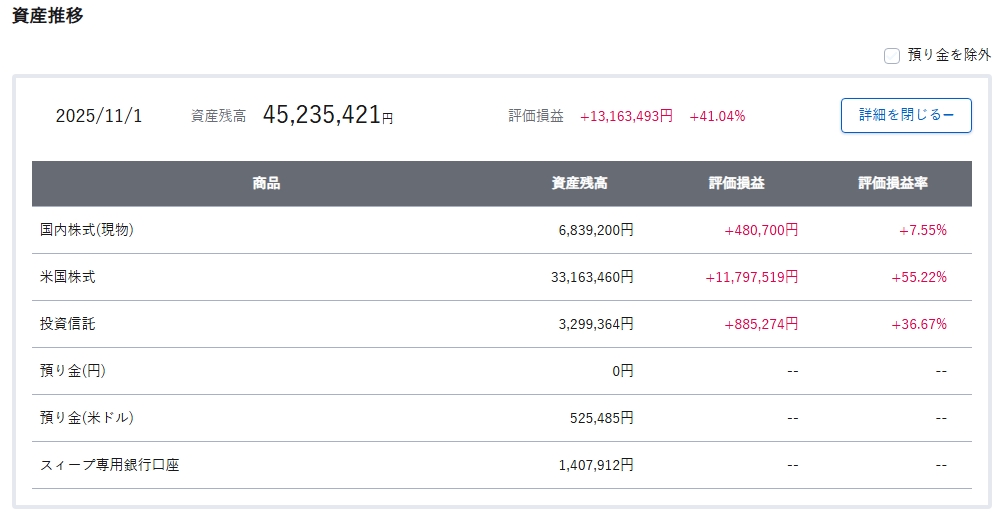The height and width of the screenshot is (514, 1000).
Task: Click the 資産推移 page heading
Action: coord(47,17)
